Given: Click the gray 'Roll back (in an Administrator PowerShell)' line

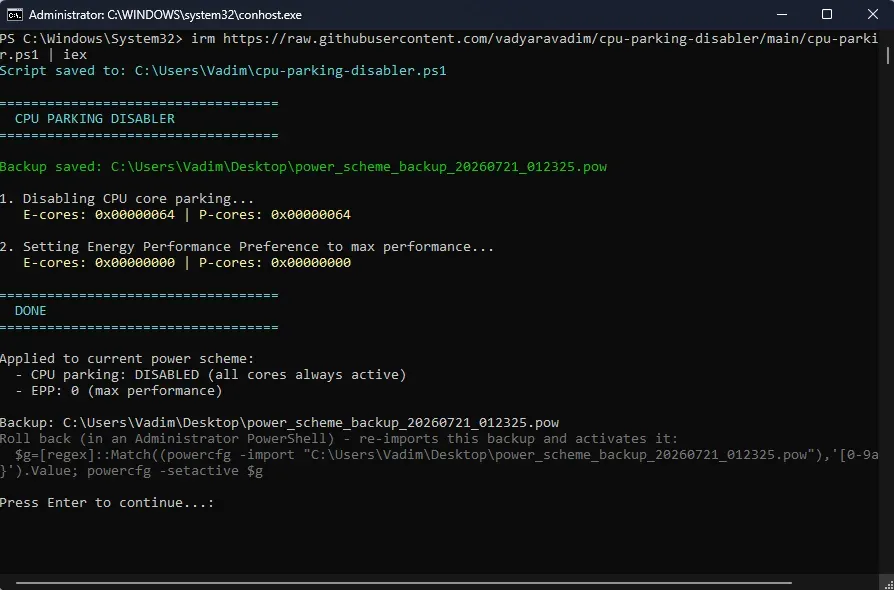Looking at the screenshot, I should coord(339,438).
